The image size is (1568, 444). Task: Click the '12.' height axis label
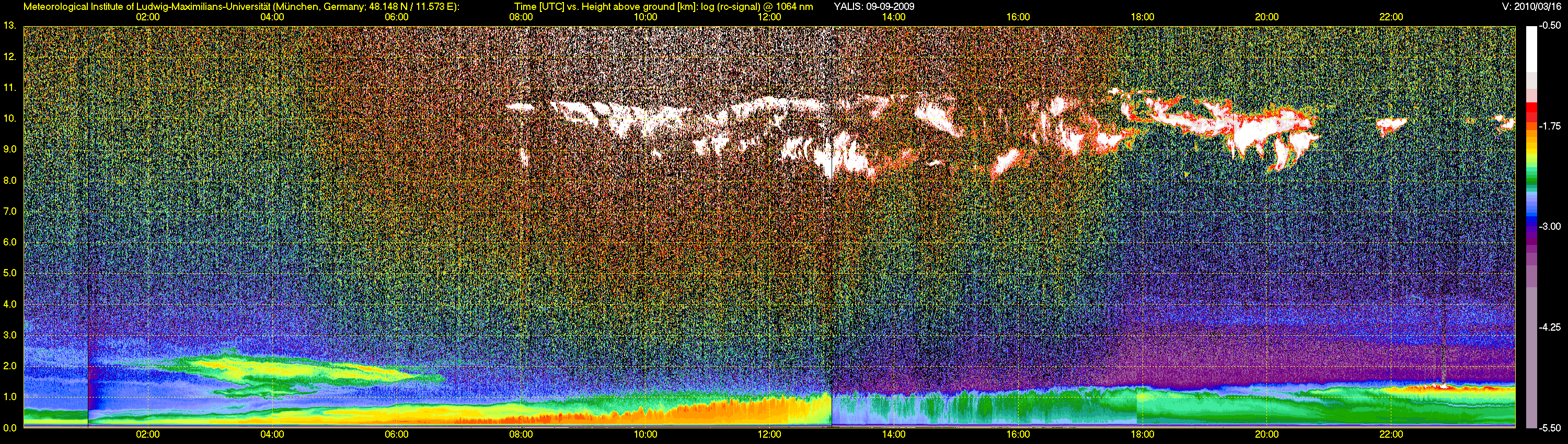click(x=10, y=56)
